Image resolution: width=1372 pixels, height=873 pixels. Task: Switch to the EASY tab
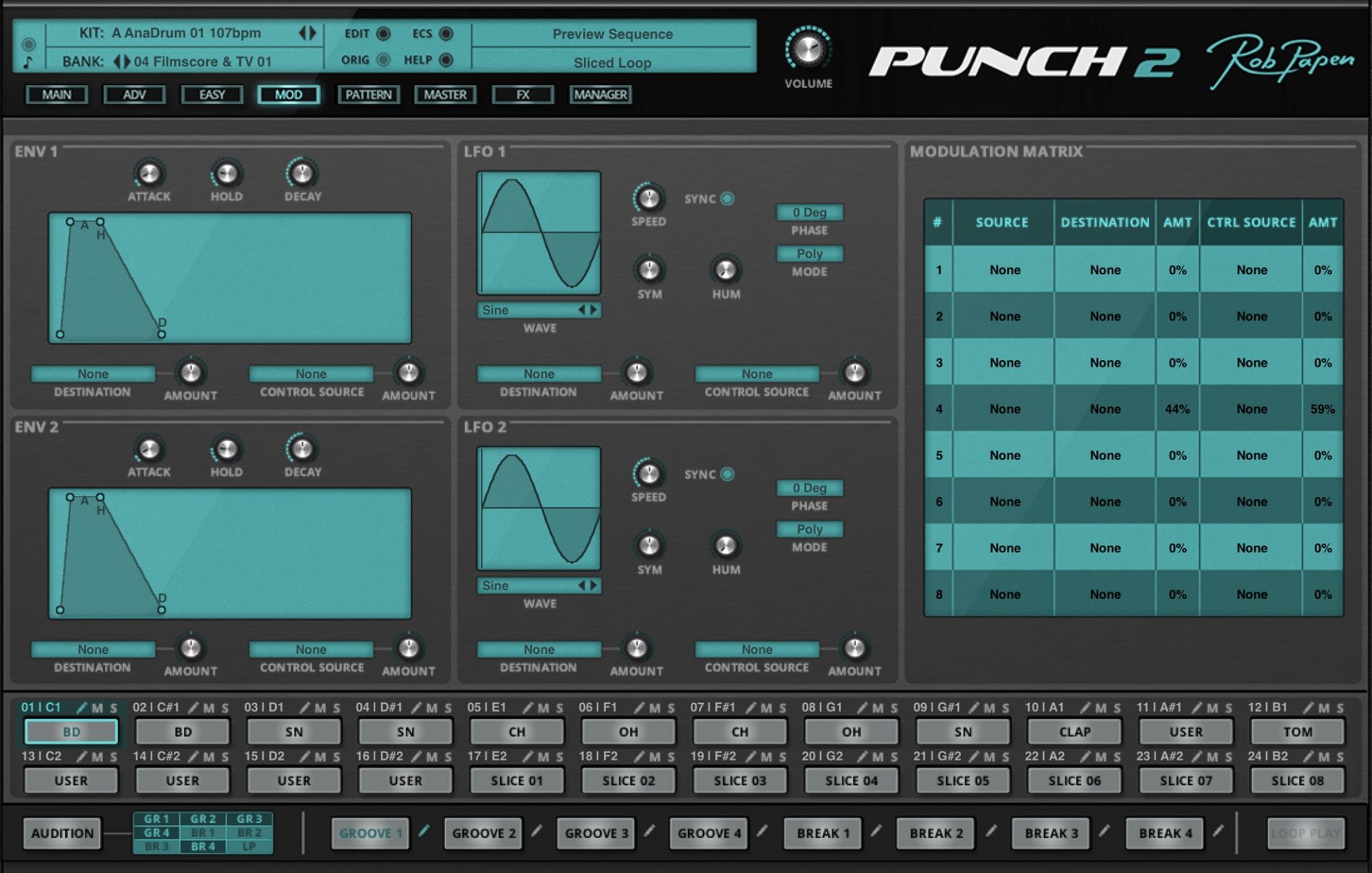(x=212, y=94)
